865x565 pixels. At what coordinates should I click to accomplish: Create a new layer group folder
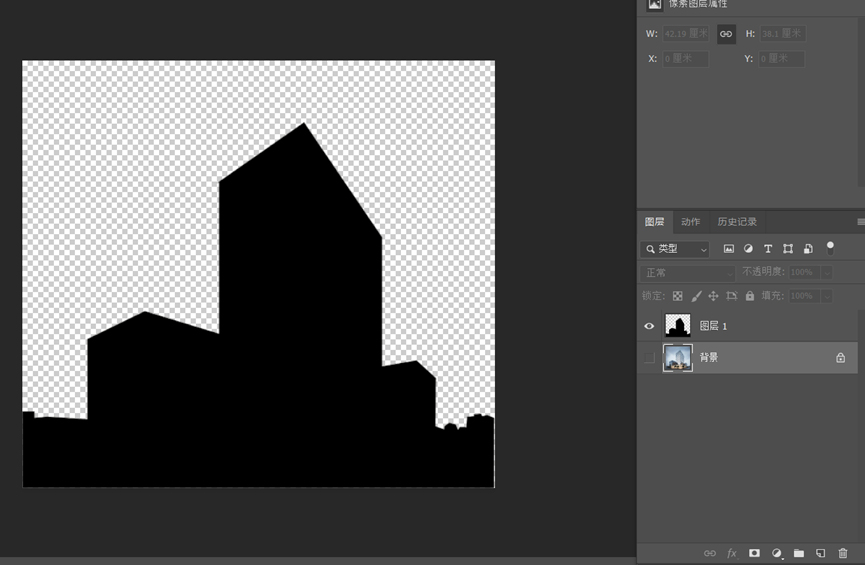[x=799, y=553]
